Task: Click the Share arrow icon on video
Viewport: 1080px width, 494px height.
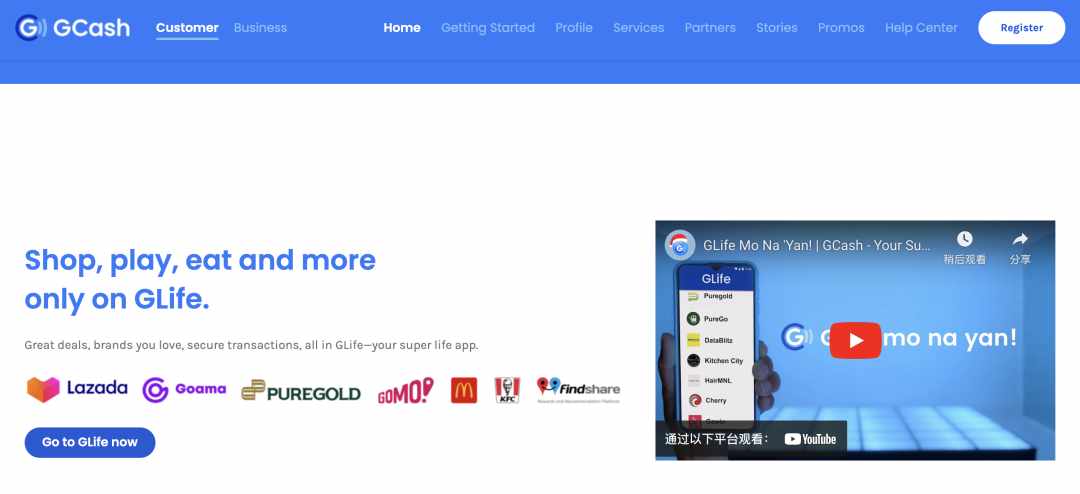Action: tap(1020, 239)
